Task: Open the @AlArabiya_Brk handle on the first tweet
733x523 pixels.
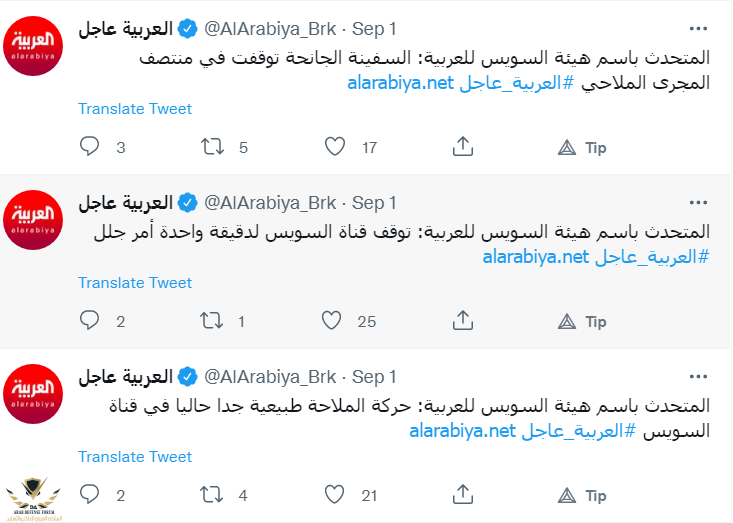Action: point(270,29)
